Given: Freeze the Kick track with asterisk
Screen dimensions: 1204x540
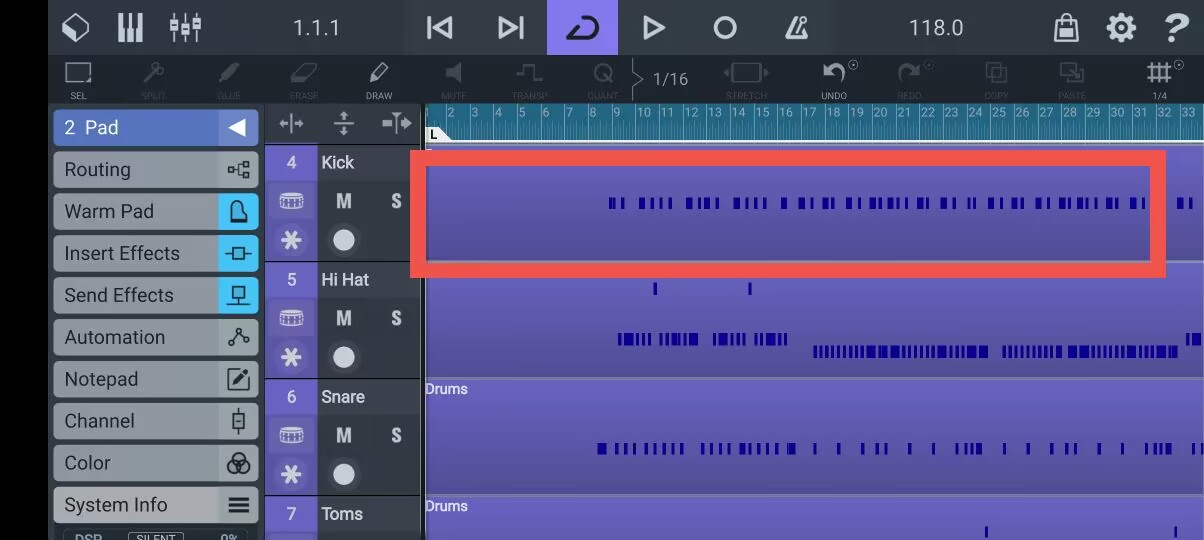Looking at the screenshot, I should point(291,240).
